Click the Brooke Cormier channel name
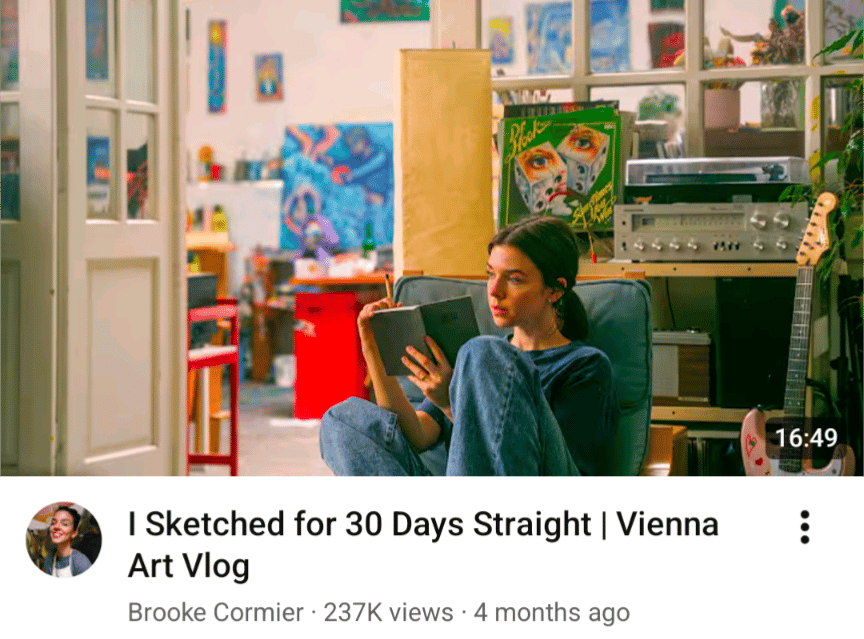The height and width of the screenshot is (639, 864). 215,613
